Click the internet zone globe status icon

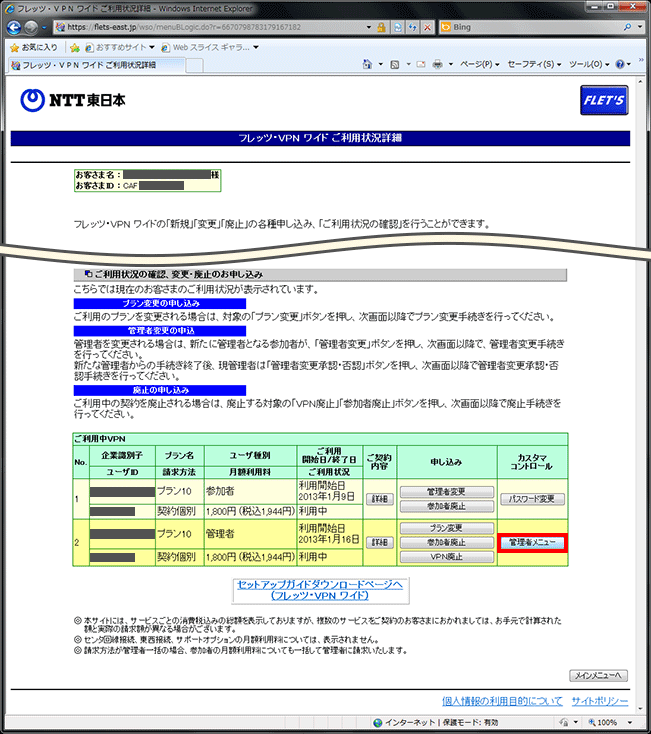point(378,723)
